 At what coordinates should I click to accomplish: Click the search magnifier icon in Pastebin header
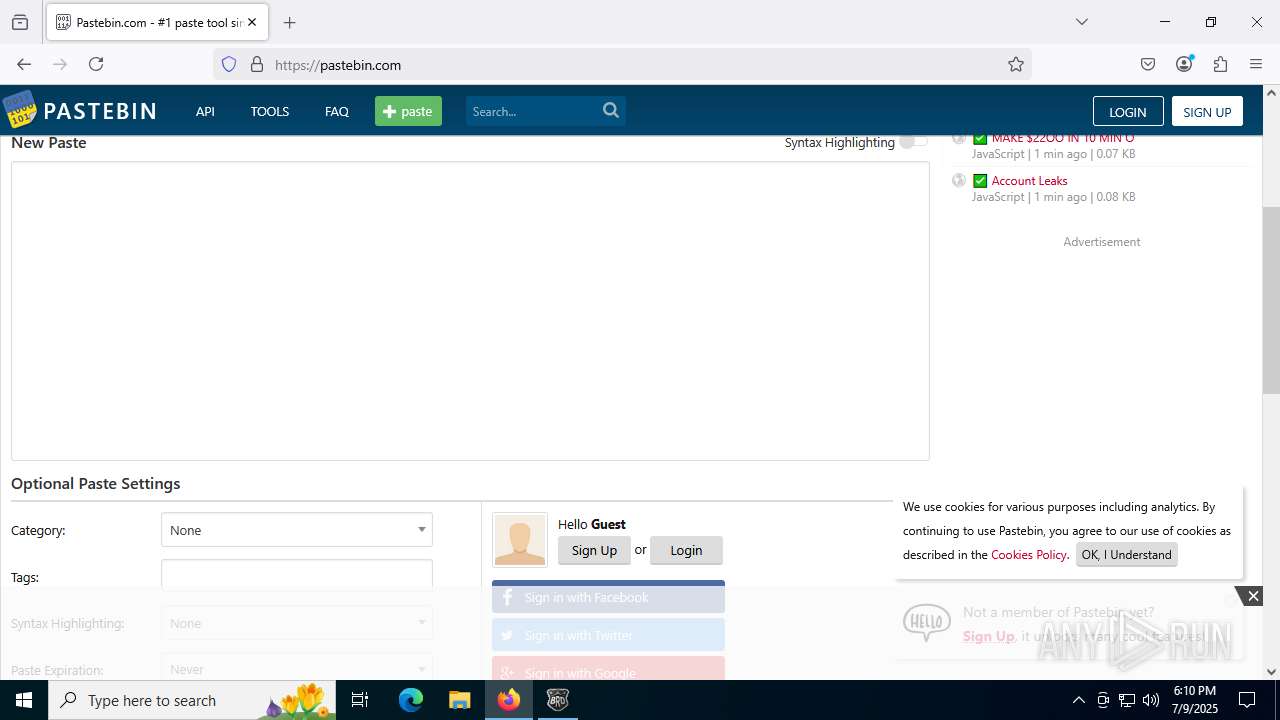[x=611, y=111]
